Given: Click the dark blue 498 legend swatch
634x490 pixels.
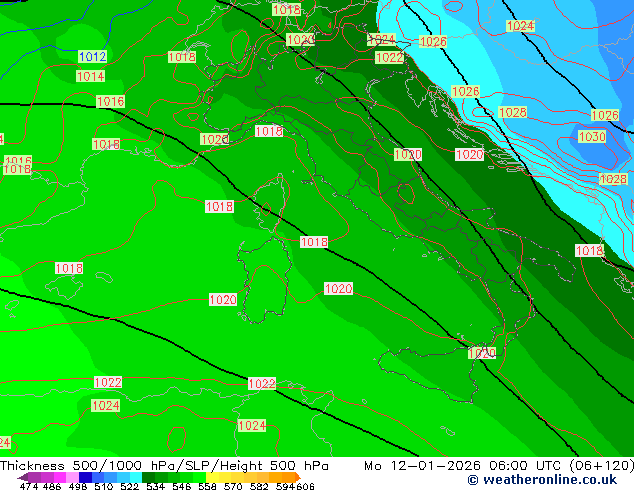Looking at the screenshot, I should pos(87,477).
